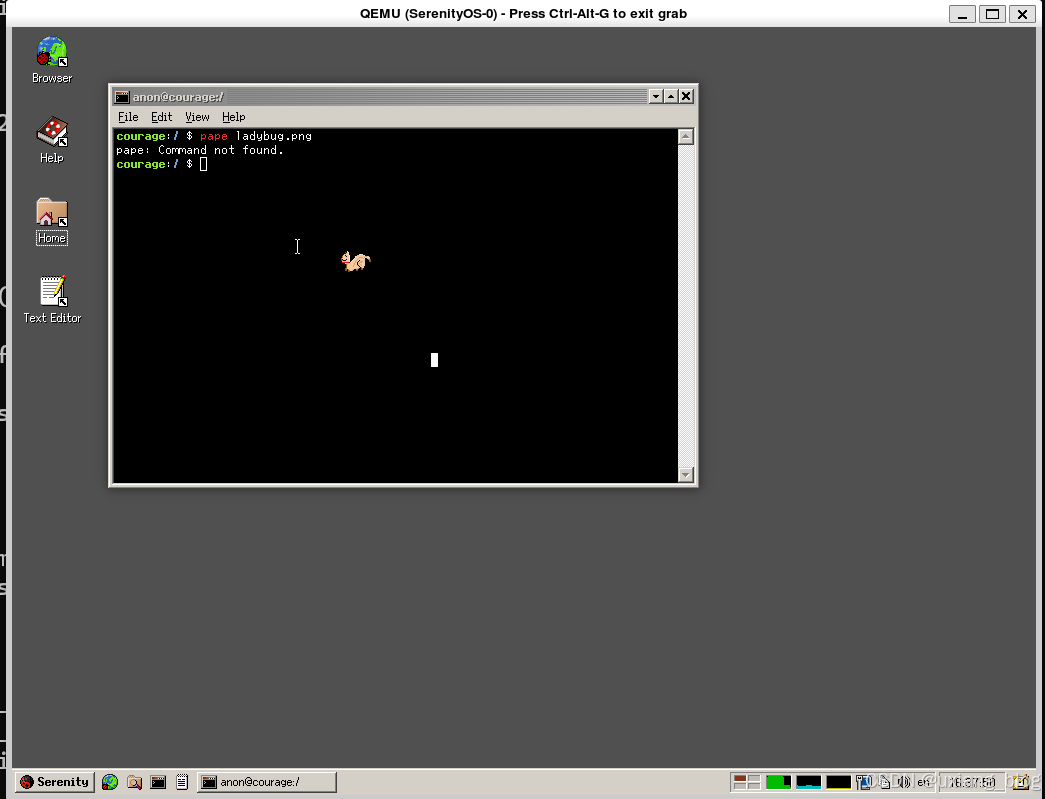Open the View menu in Terminal
The height and width of the screenshot is (799, 1045).
click(x=197, y=117)
